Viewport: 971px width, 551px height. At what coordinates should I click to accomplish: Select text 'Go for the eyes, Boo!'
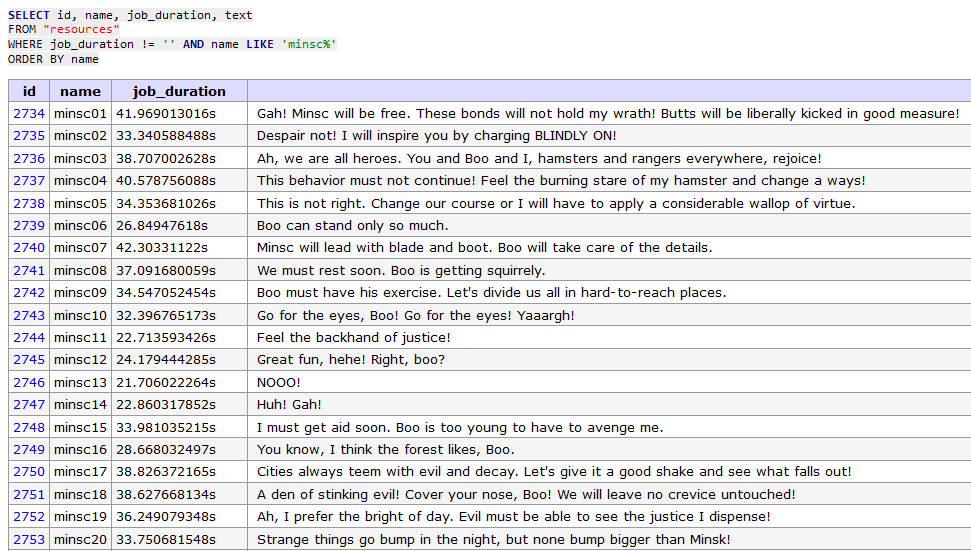[x=328, y=316]
